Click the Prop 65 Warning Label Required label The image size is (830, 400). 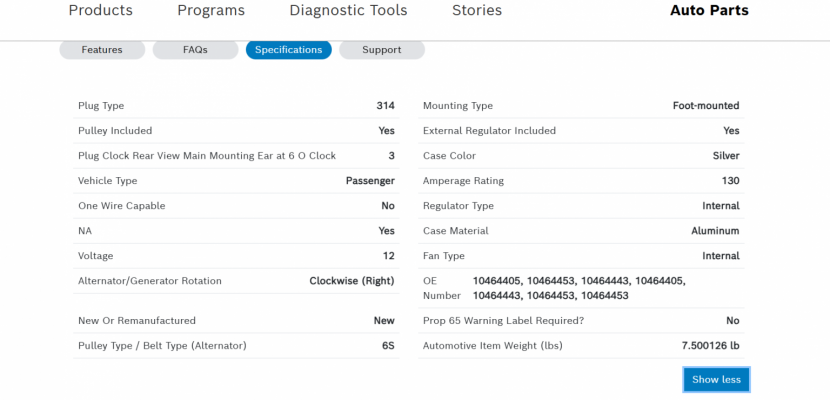(503, 321)
